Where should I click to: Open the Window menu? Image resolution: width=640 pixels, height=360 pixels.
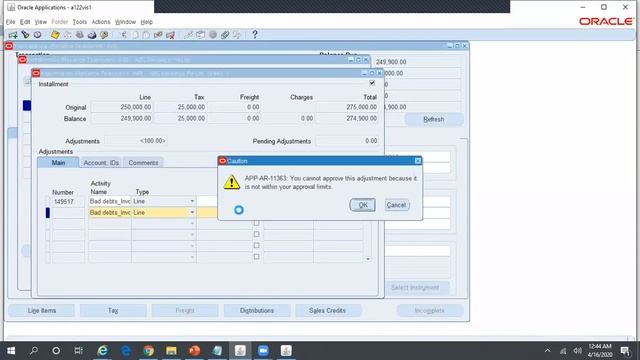tap(125, 22)
